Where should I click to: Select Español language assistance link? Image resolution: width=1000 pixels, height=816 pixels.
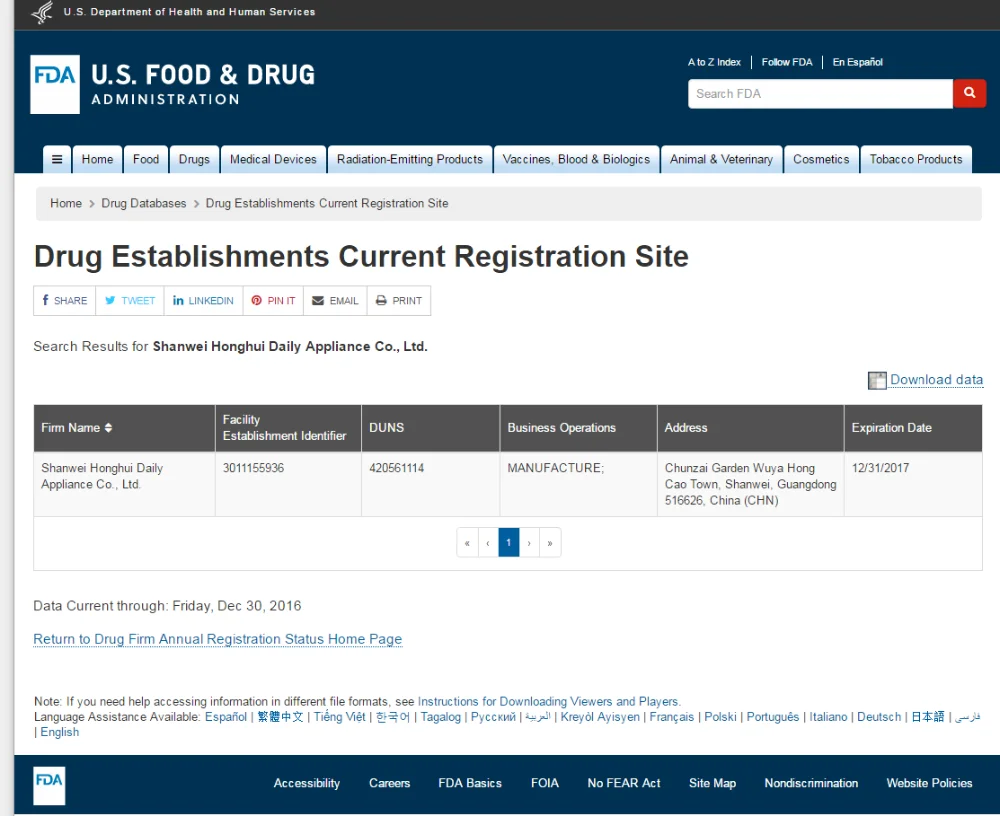[x=225, y=716]
